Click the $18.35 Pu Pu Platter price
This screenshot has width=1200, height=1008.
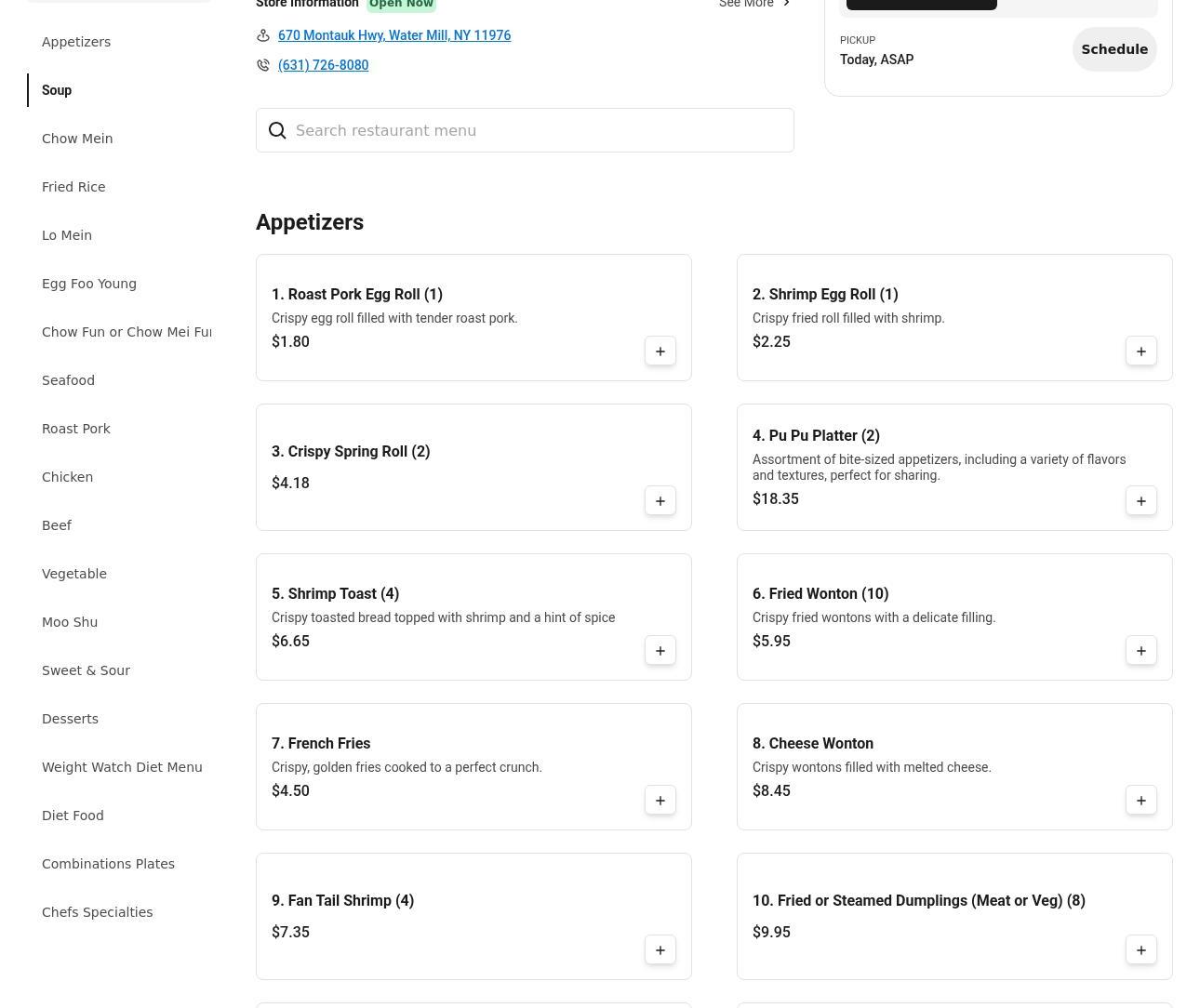click(x=776, y=498)
